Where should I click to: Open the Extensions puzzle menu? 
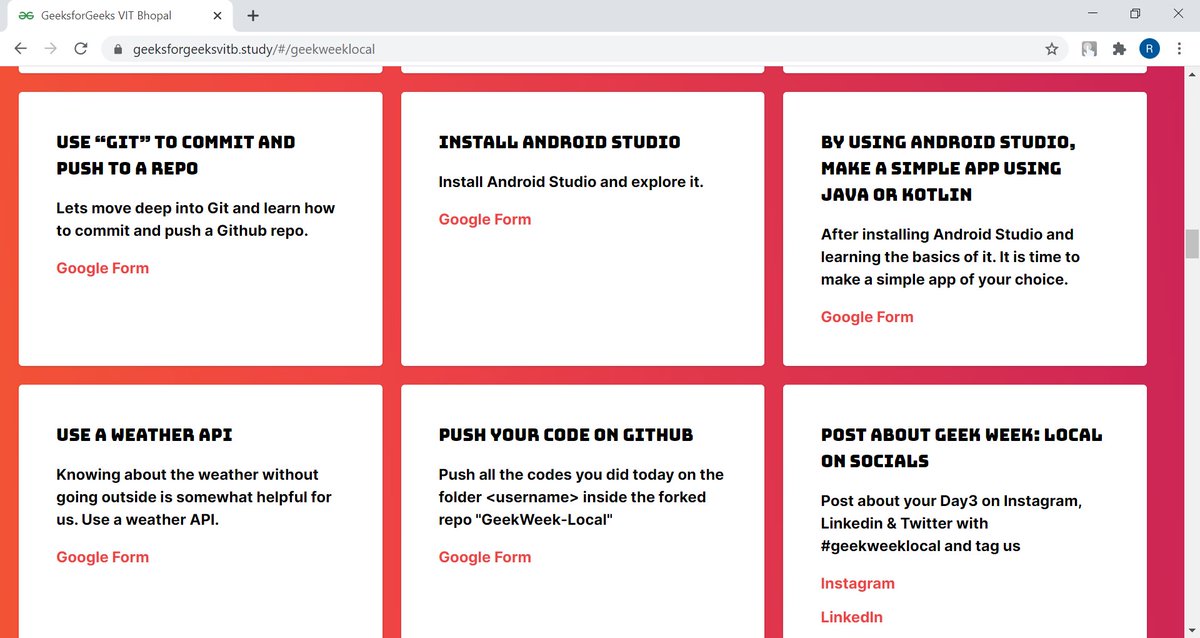tap(1119, 48)
